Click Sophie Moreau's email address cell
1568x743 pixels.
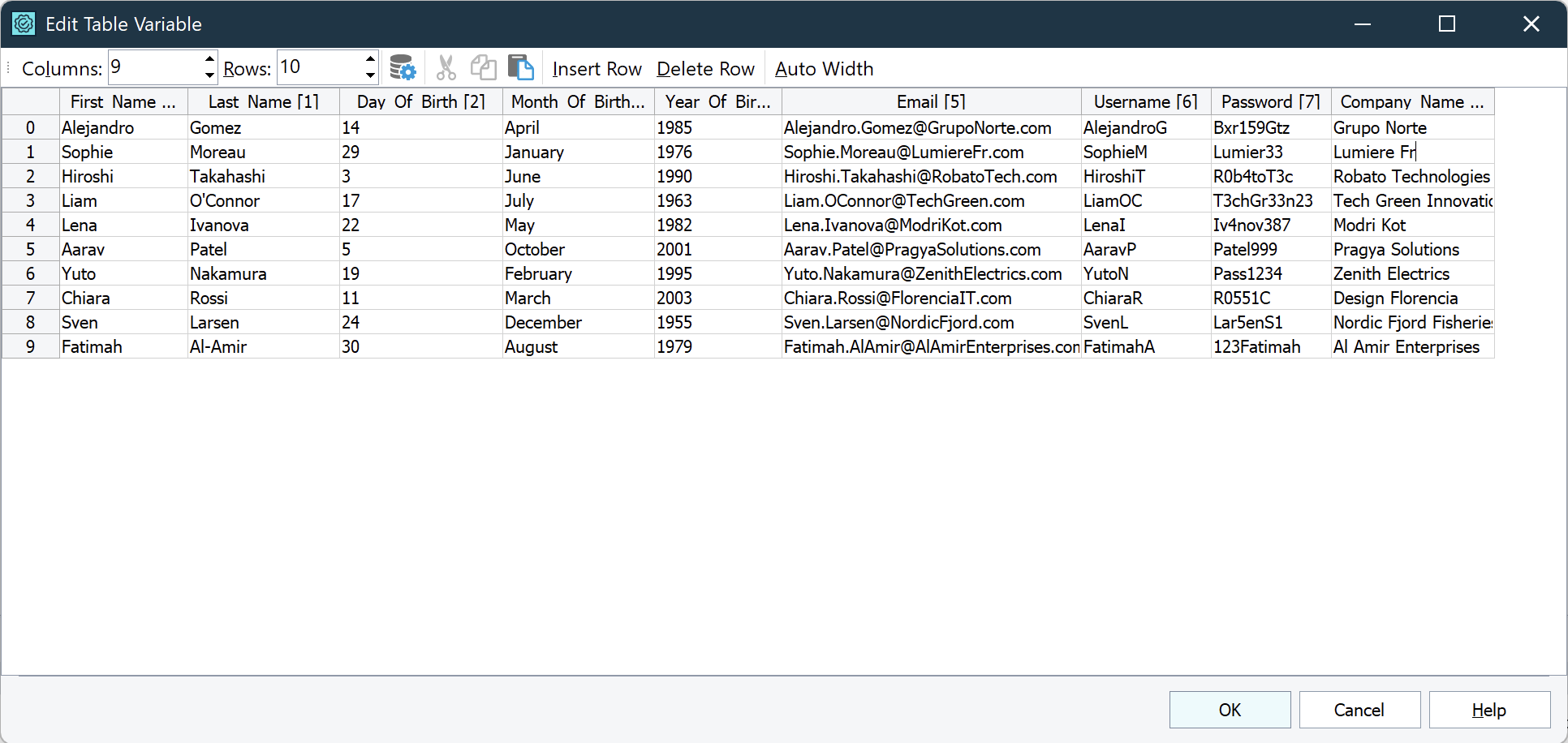(x=903, y=152)
